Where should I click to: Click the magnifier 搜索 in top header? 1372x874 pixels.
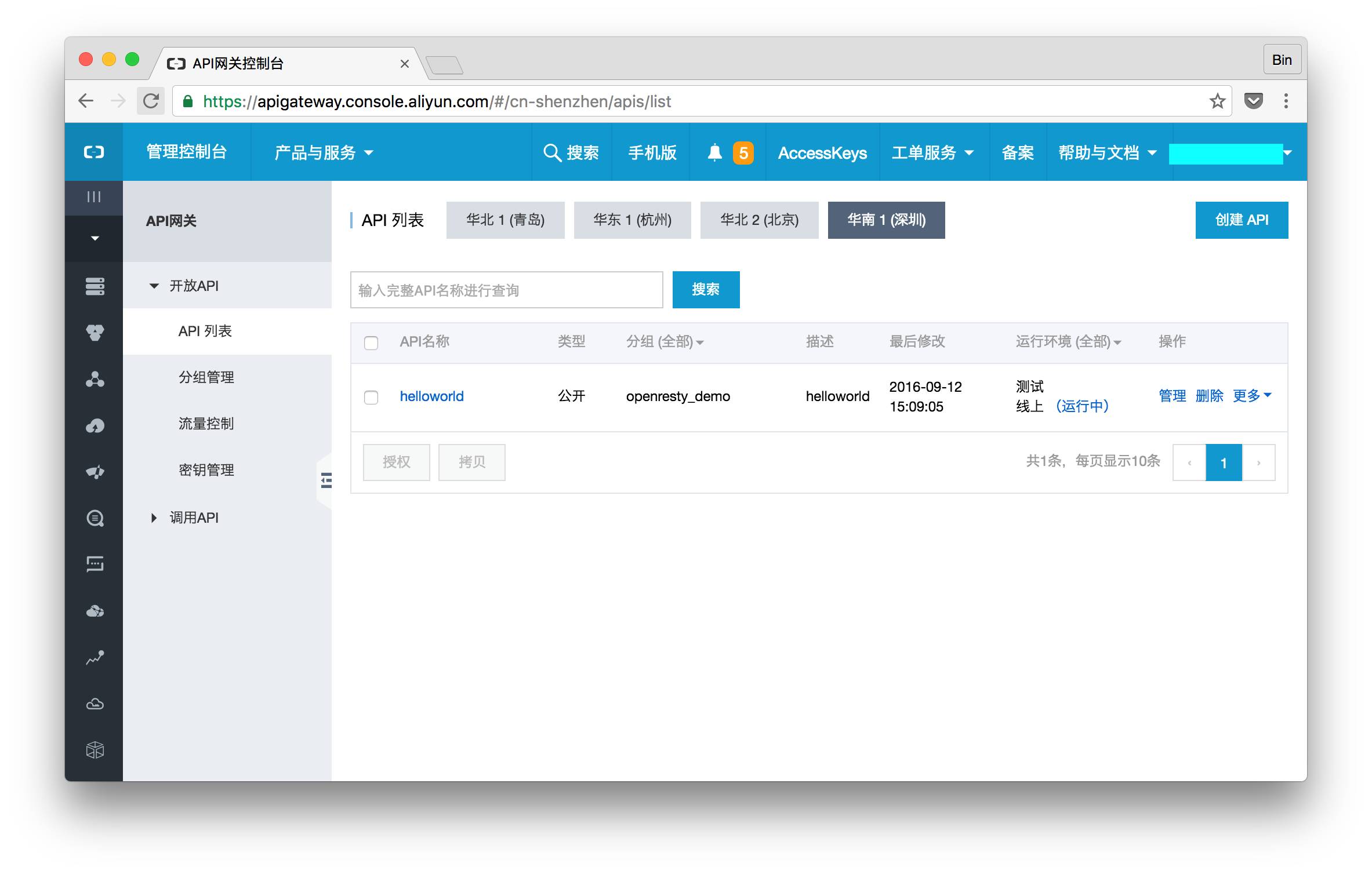(x=571, y=152)
